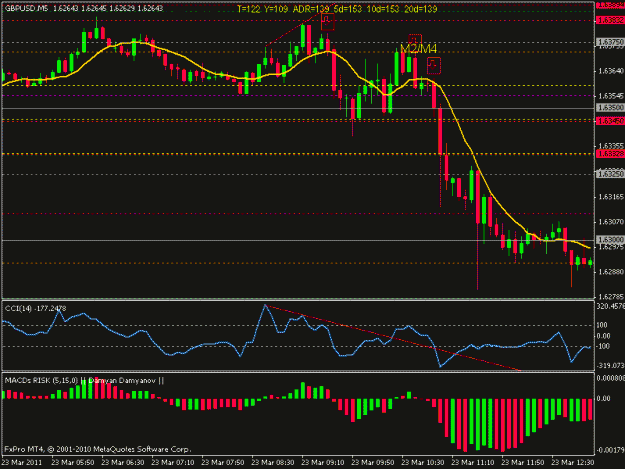625x469 pixels.
Task: Click the 23 Mar 09:10 time label
Action: tap(322, 462)
